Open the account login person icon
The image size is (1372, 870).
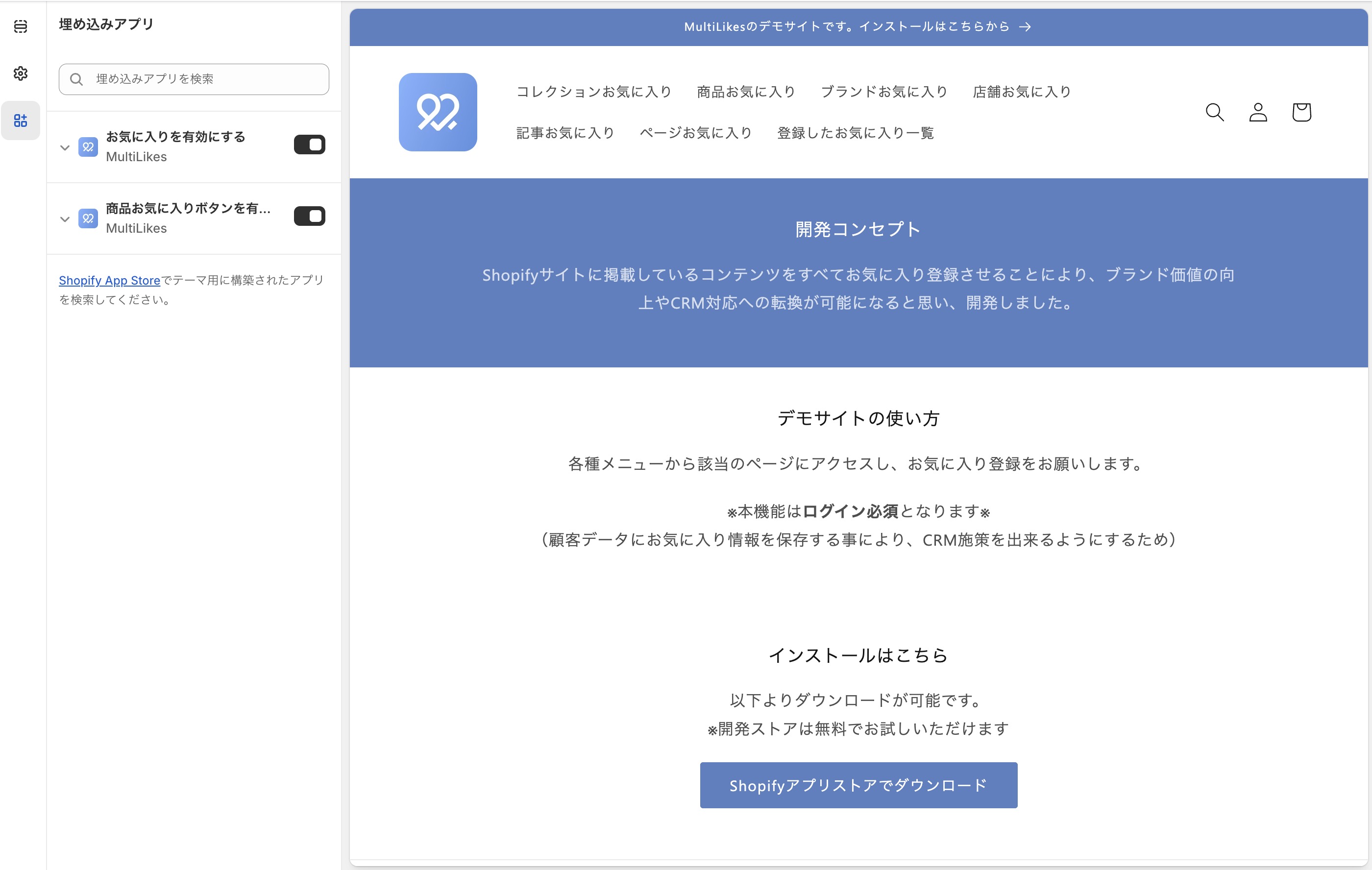[1257, 112]
